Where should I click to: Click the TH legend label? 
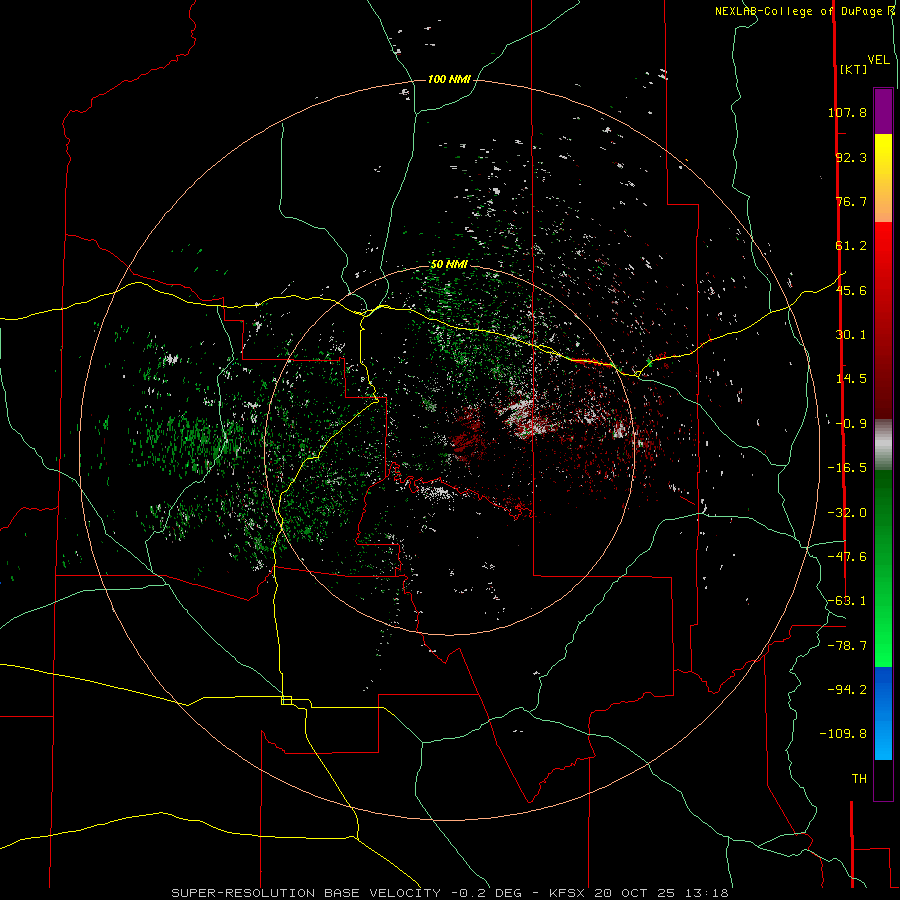pos(859,779)
